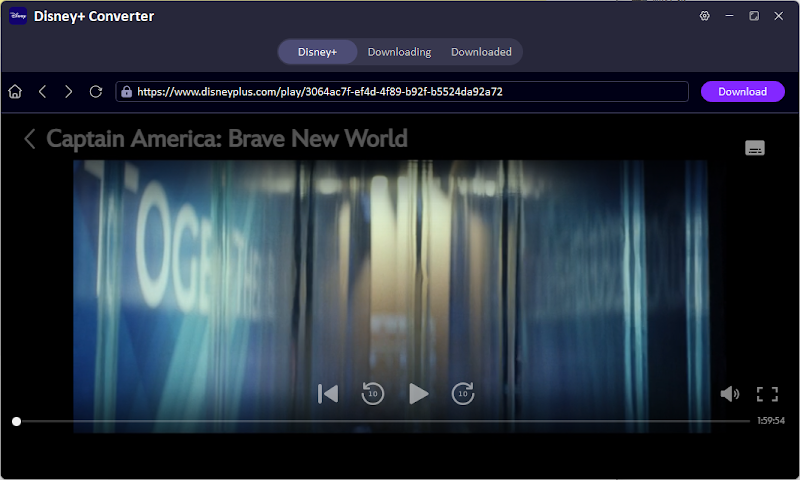Mute the video volume

(x=730, y=394)
